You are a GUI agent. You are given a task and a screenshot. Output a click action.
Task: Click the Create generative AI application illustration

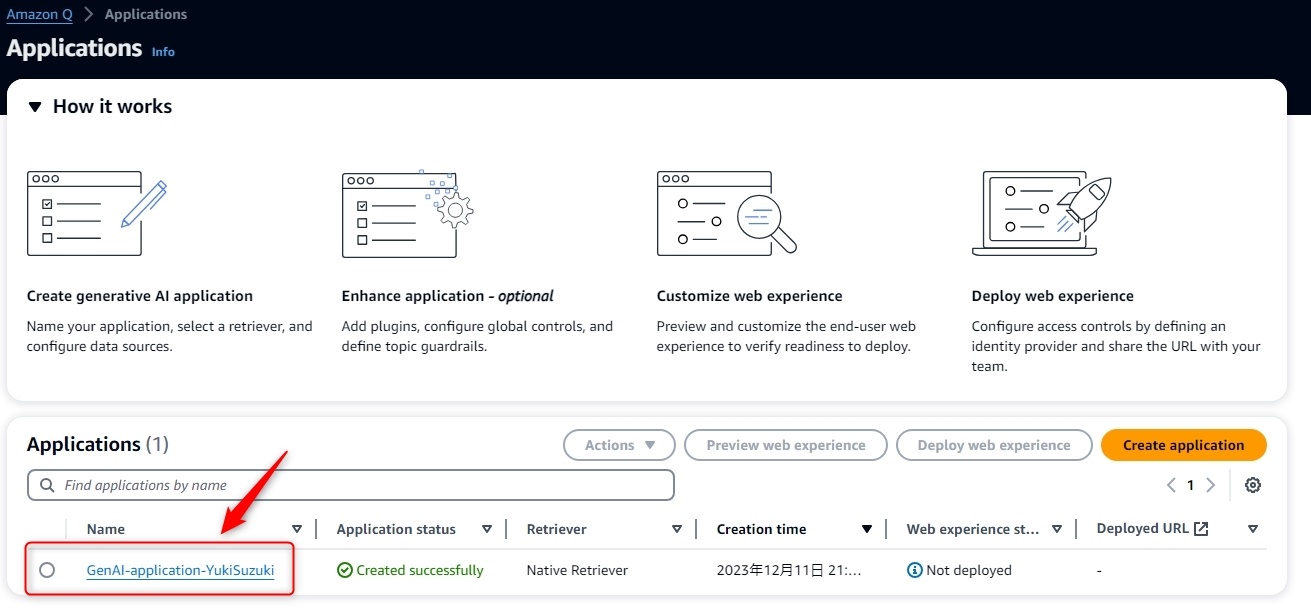pyautogui.click(x=97, y=213)
